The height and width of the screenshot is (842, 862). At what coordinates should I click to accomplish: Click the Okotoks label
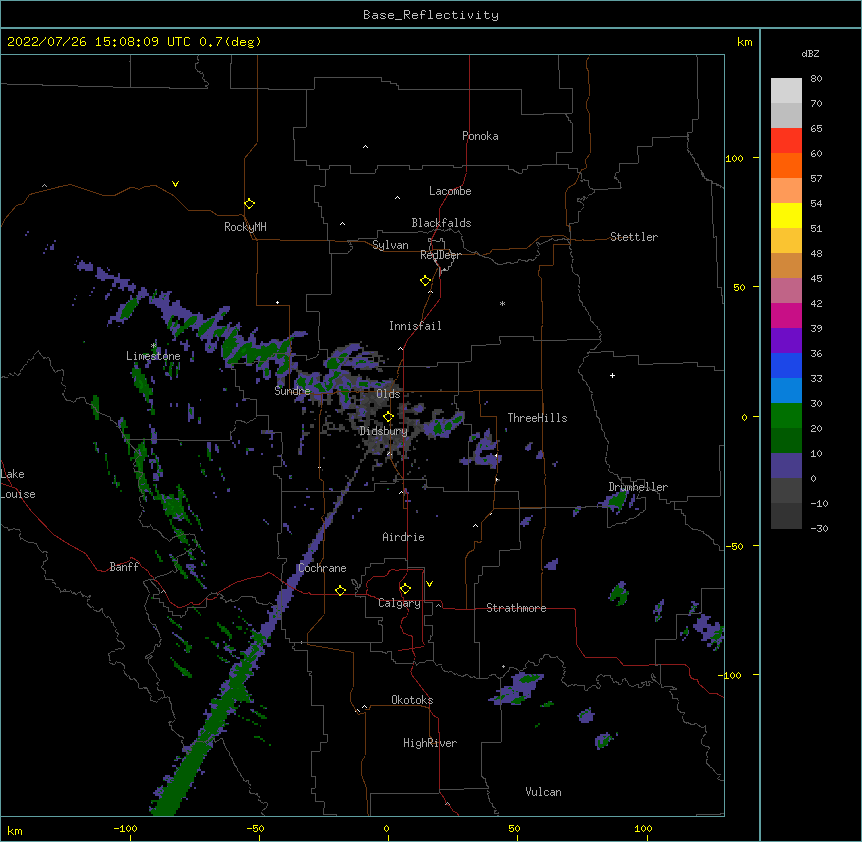[x=412, y=700]
